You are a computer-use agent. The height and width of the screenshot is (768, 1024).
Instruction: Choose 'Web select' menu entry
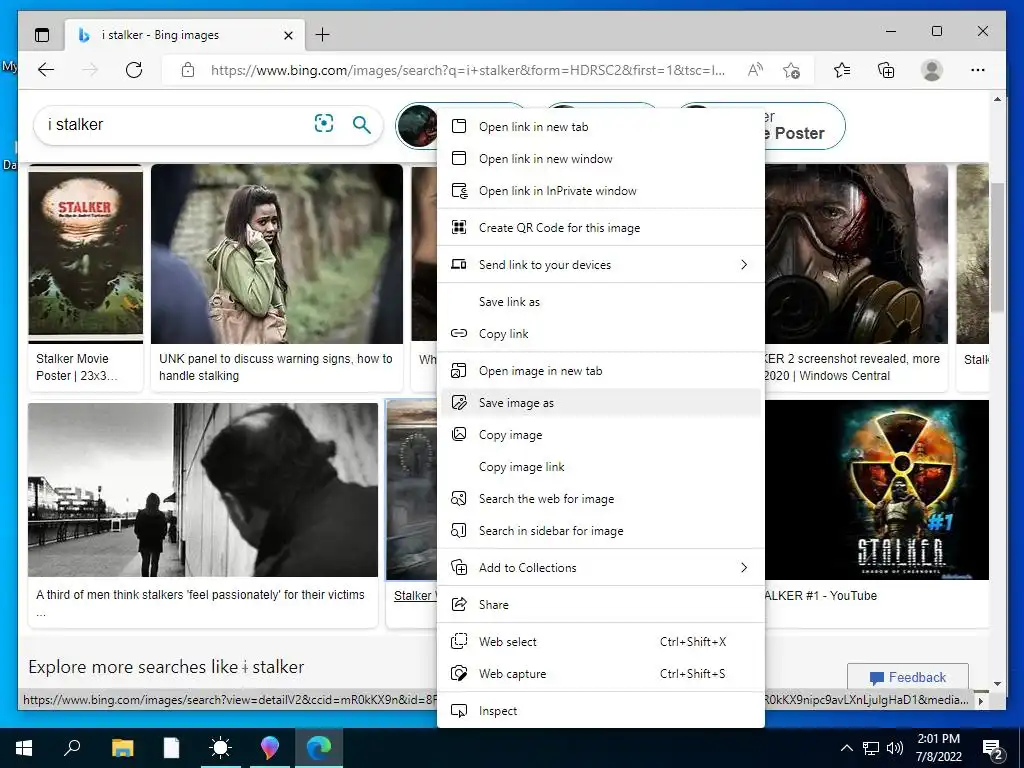601,642
